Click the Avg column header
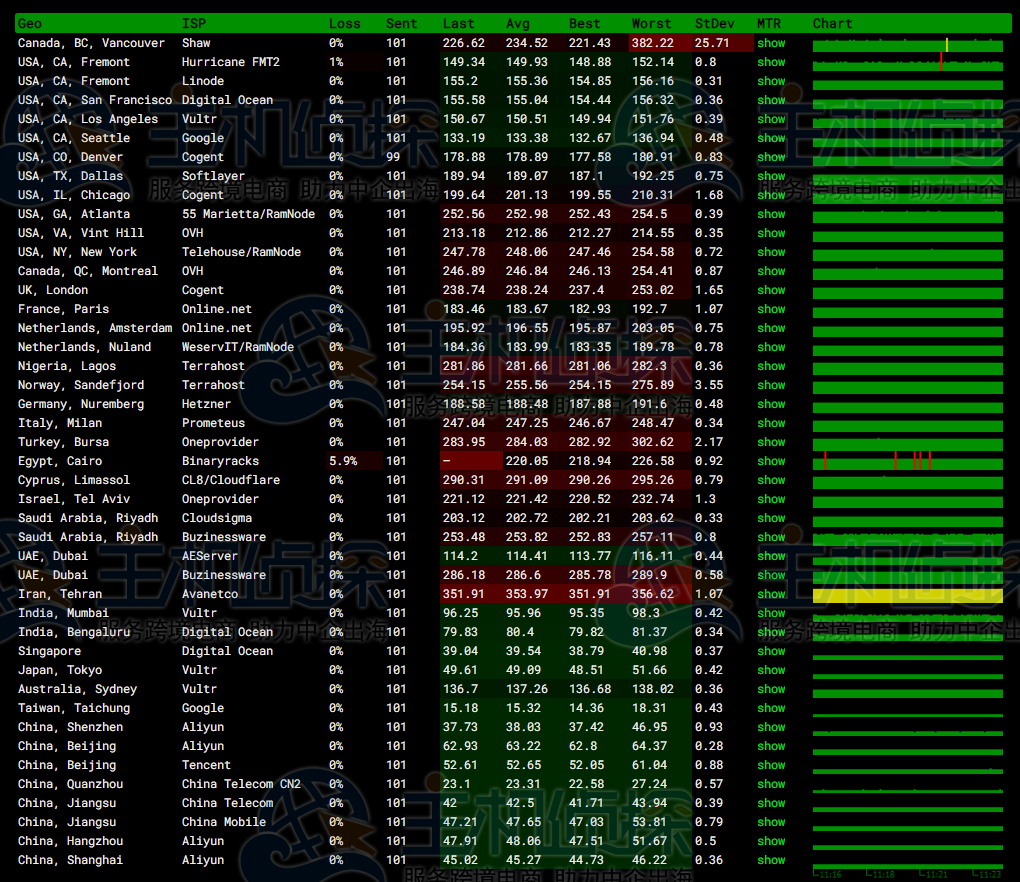Screen dimensions: 1020x882 (518, 23)
